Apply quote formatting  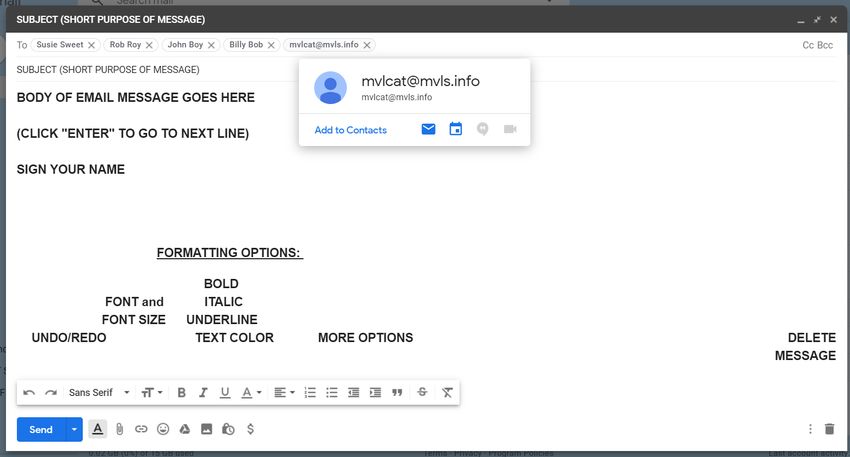tap(397, 392)
